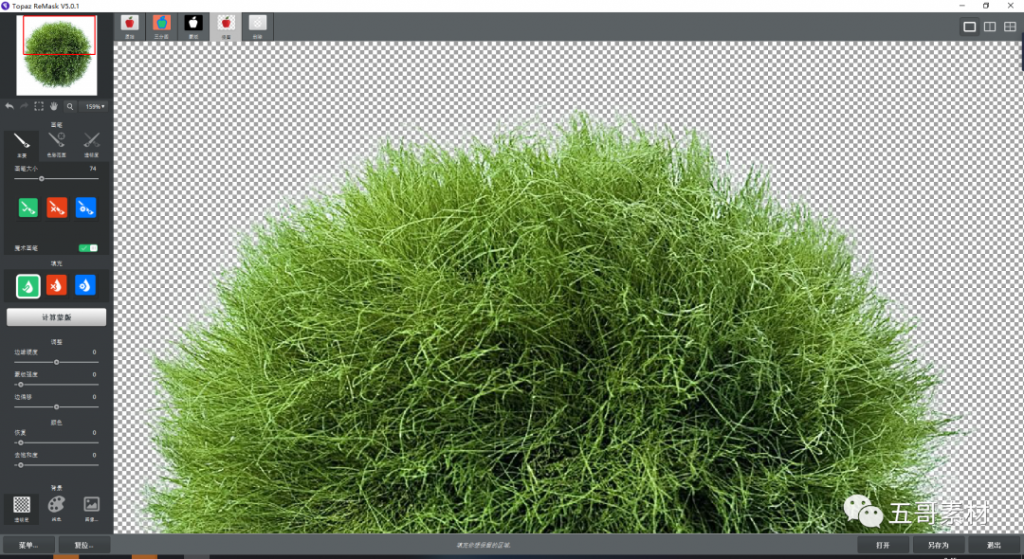Click the grass ball navigator thumbnail

coord(57,55)
